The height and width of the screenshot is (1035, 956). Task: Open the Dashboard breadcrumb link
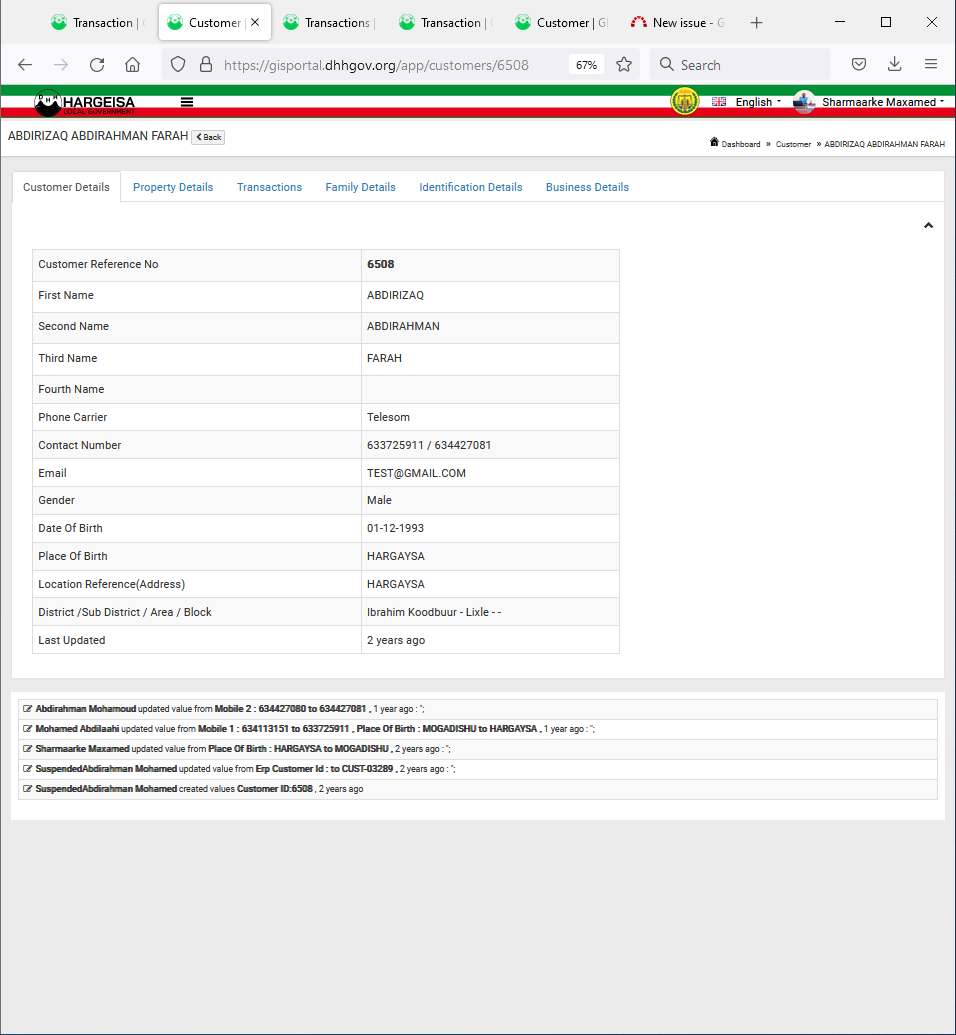click(741, 144)
